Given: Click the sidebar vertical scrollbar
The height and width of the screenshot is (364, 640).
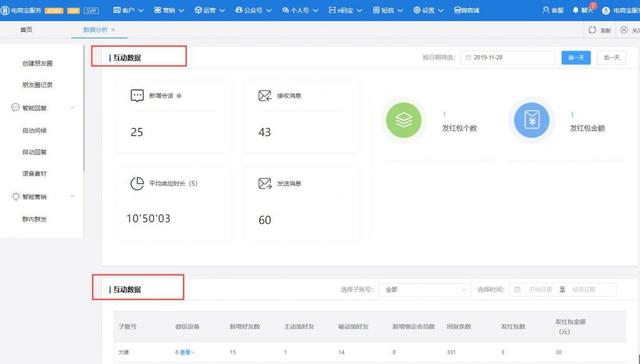Looking at the screenshot, I should tap(84, 108).
